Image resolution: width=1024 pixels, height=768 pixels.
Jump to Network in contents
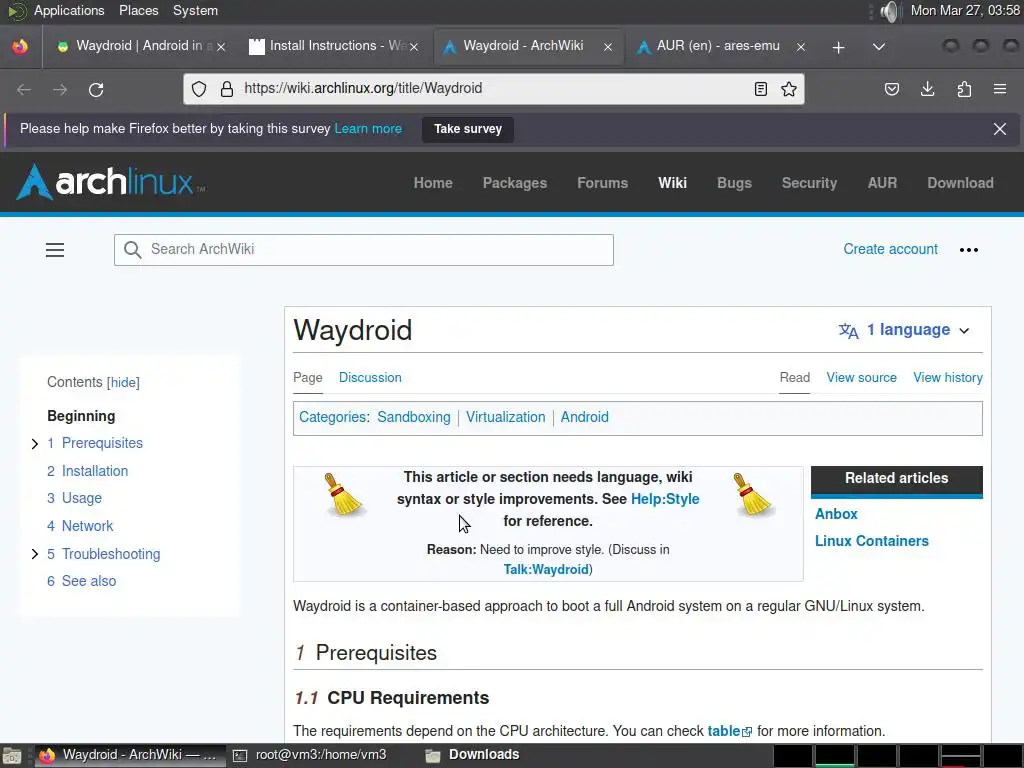(x=80, y=526)
